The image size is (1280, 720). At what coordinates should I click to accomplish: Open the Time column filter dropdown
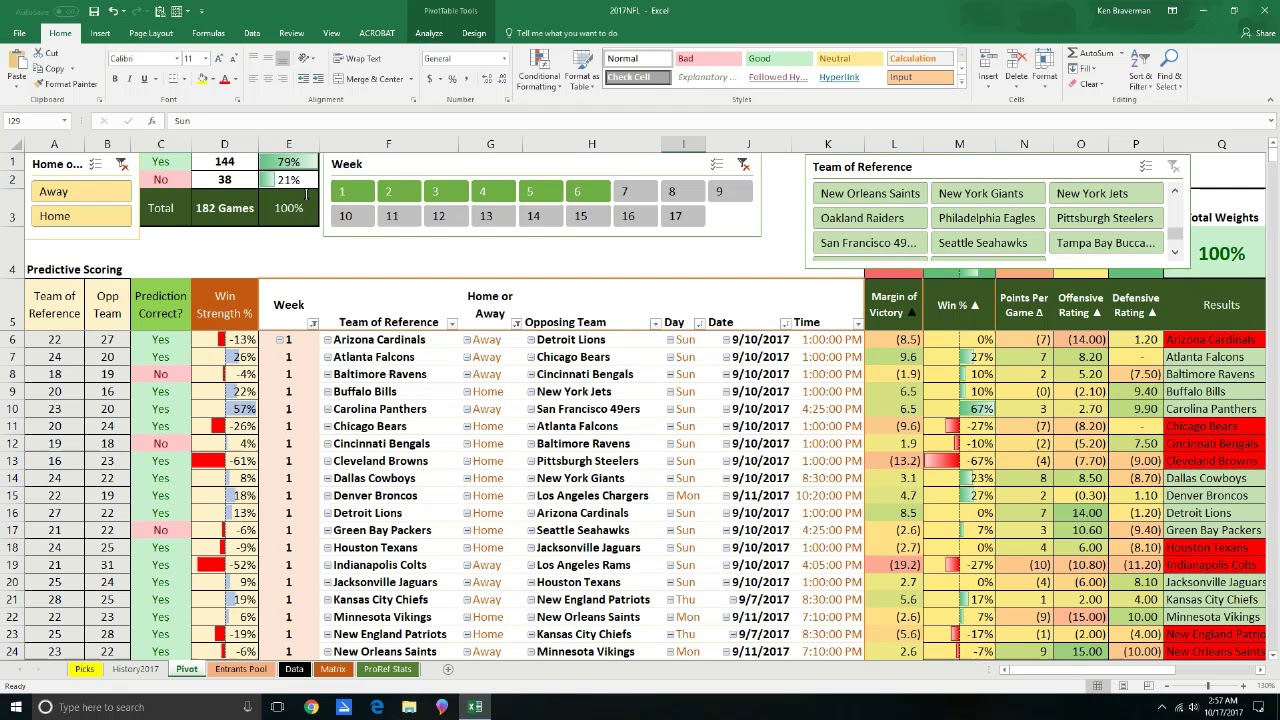point(858,323)
